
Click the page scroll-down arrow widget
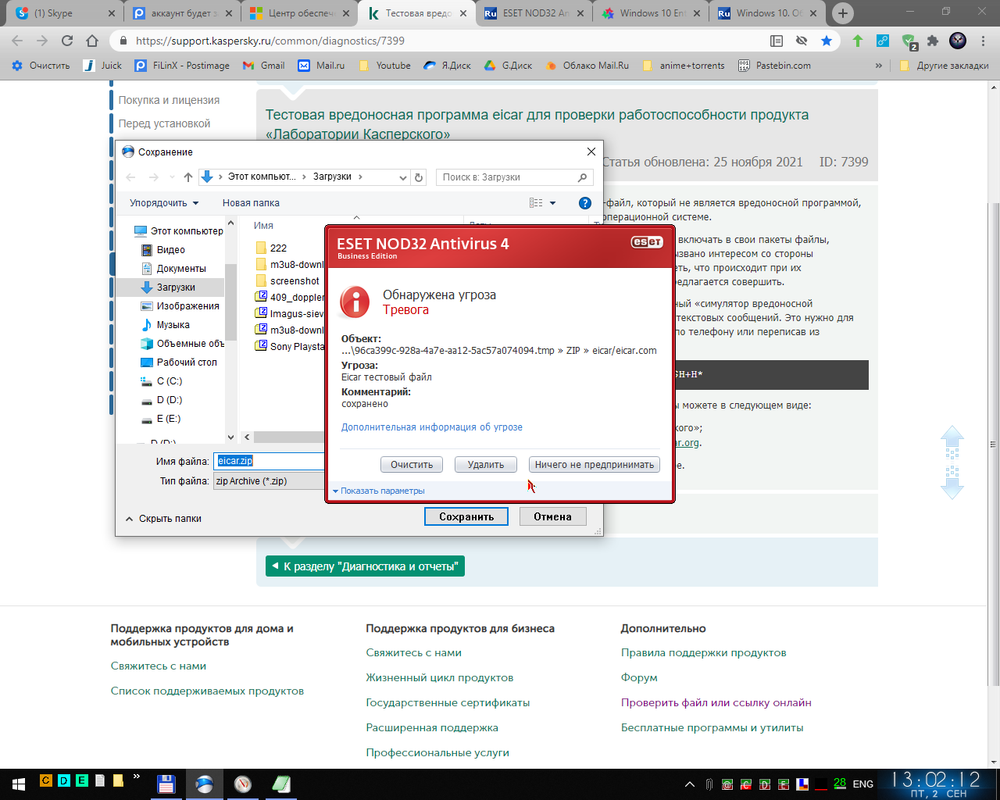pos(952,483)
